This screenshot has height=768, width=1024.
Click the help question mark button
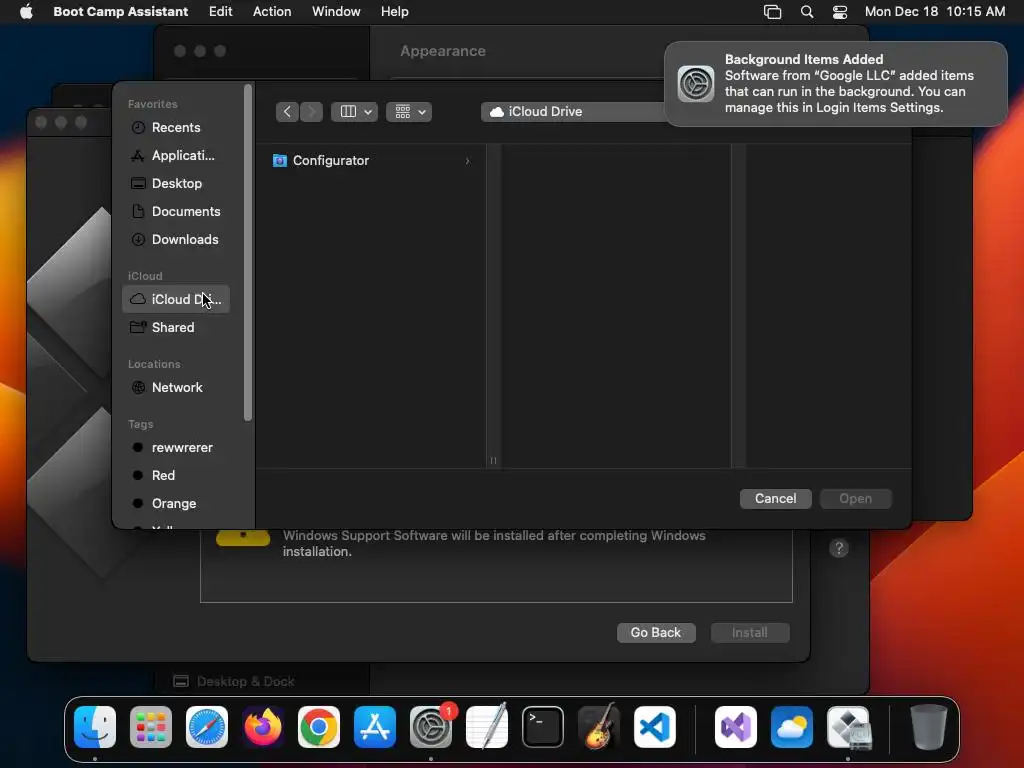[x=839, y=548]
